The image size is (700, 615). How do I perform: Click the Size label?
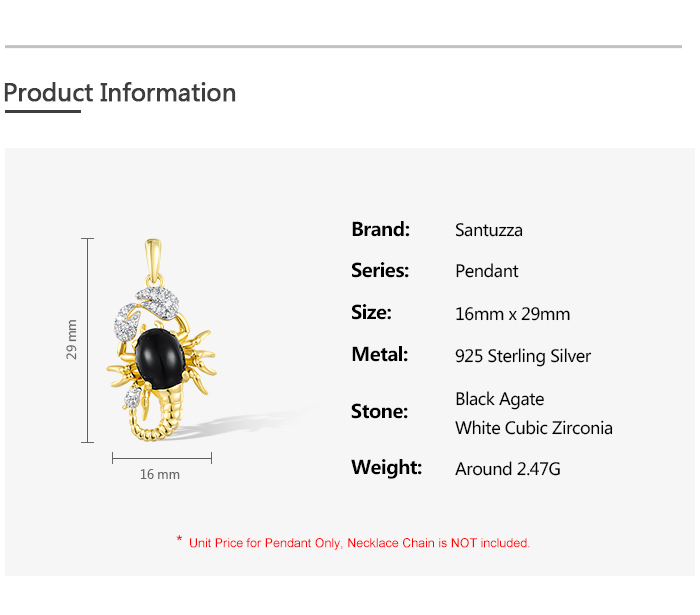[x=371, y=312]
